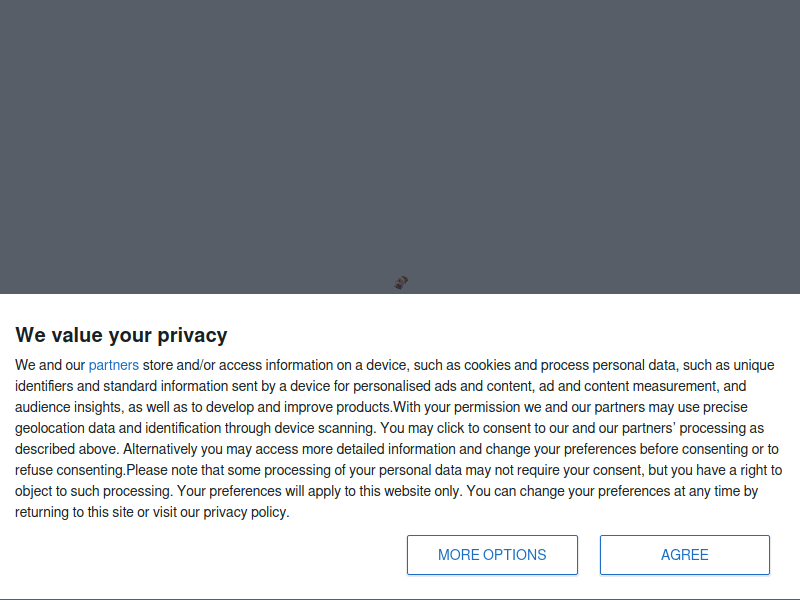Click the "We value your privacy" heading
Viewport: 800px width, 600px height.
point(121,335)
